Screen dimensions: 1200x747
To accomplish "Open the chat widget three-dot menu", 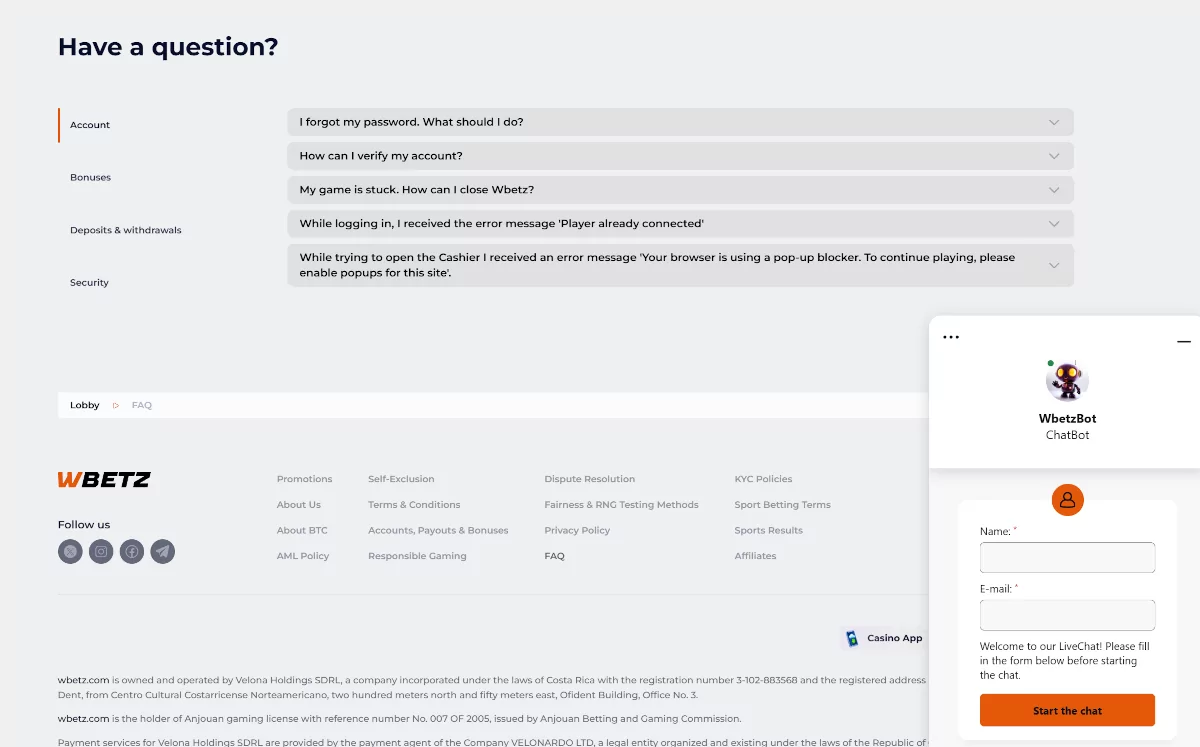I will (951, 337).
